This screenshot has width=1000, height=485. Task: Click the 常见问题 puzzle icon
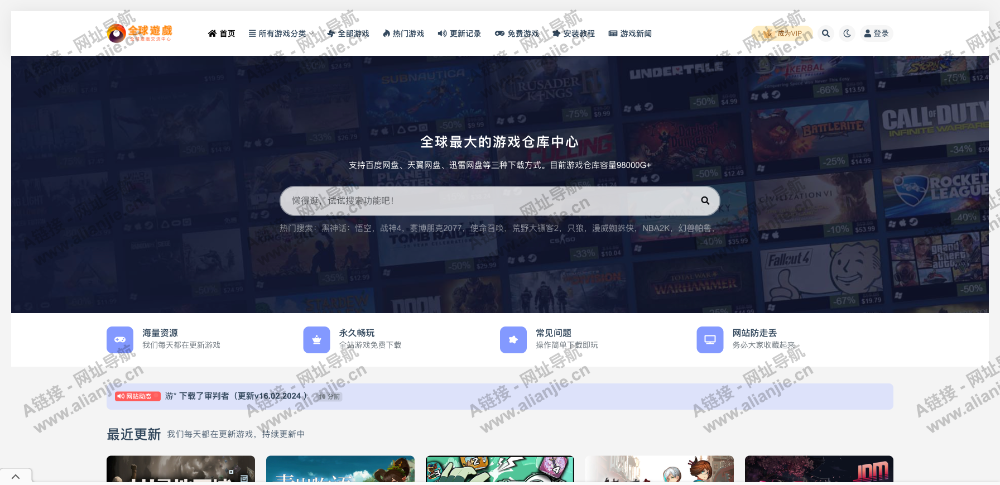pyautogui.click(x=513, y=340)
